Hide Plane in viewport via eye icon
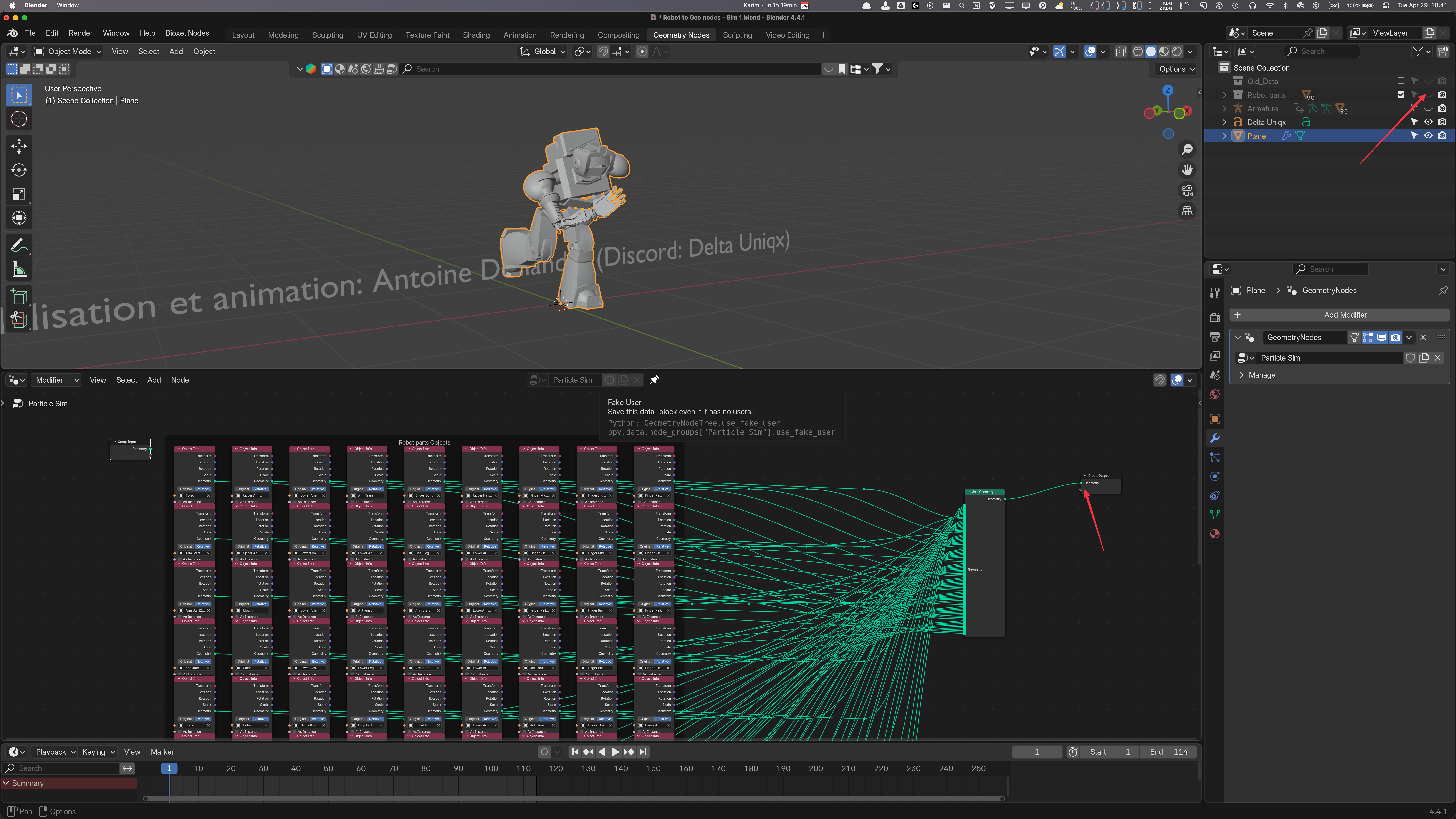This screenshot has width=1456, height=819. point(1428,136)
